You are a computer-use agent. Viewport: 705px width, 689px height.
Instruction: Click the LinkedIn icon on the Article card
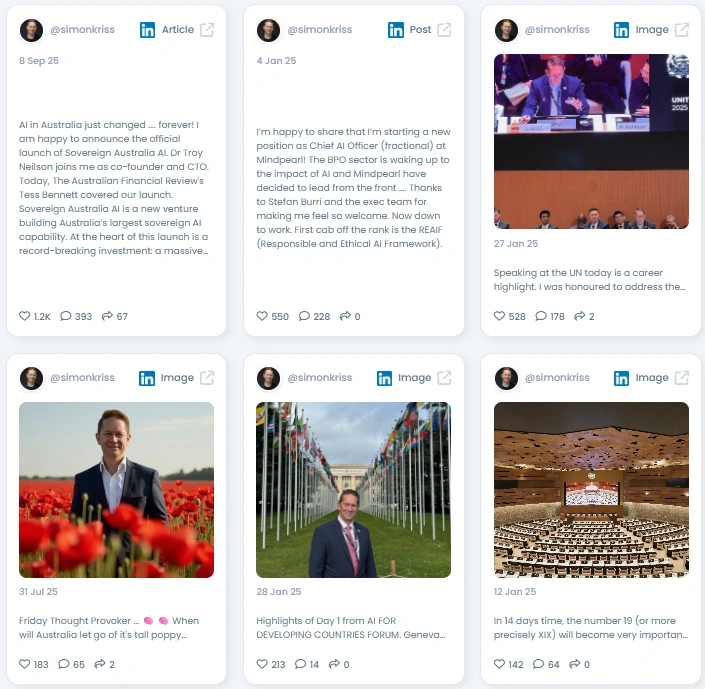point(147,30)
